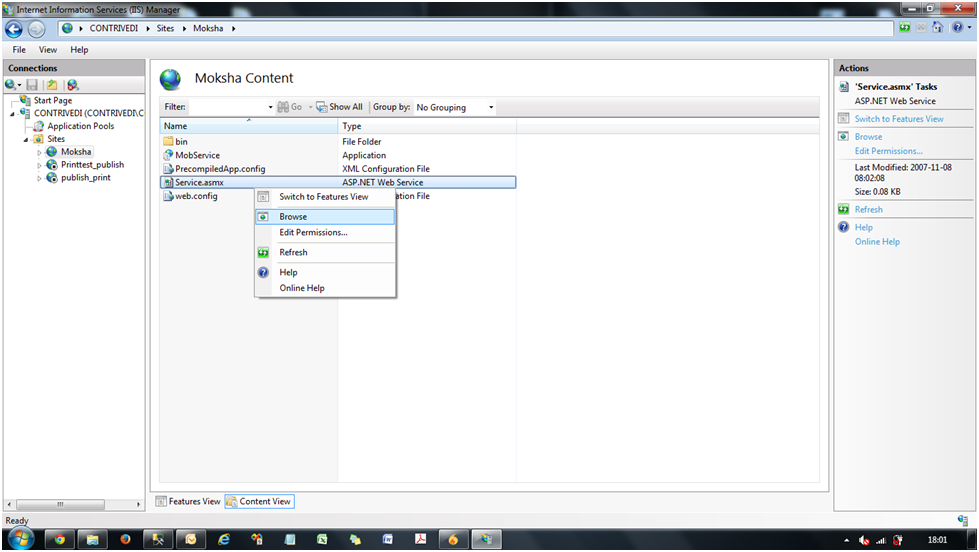Click the clock showing 18:01
This screenshot has height=552, width=979.
click(937, 540)
